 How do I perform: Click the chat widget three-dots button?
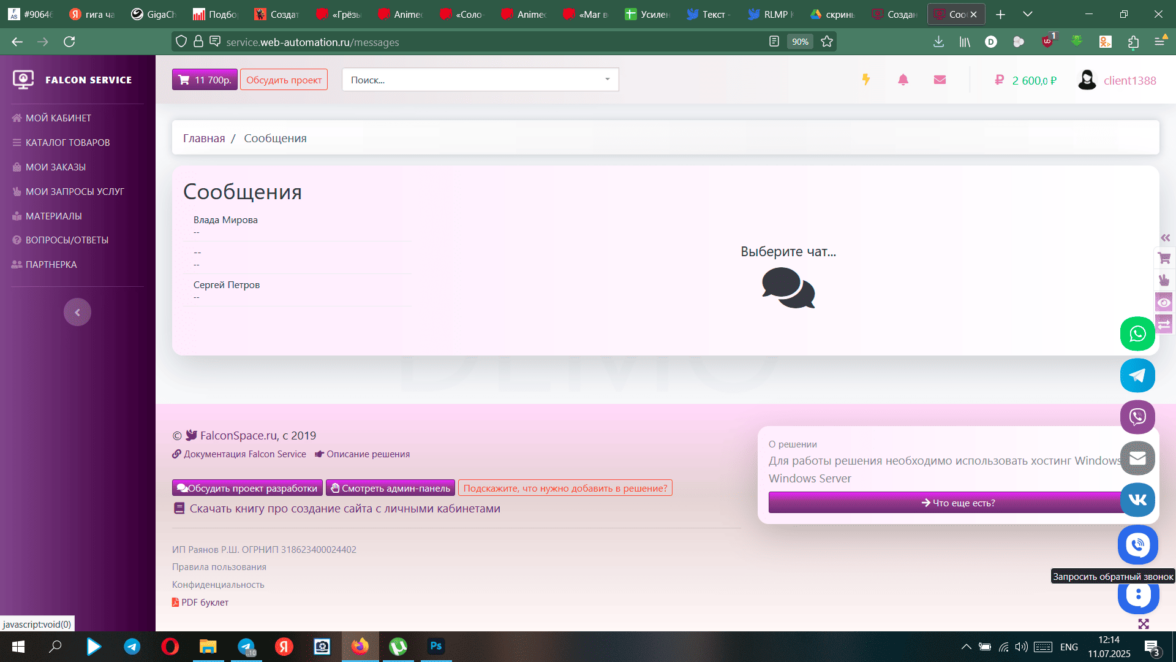coord(1138,596)
